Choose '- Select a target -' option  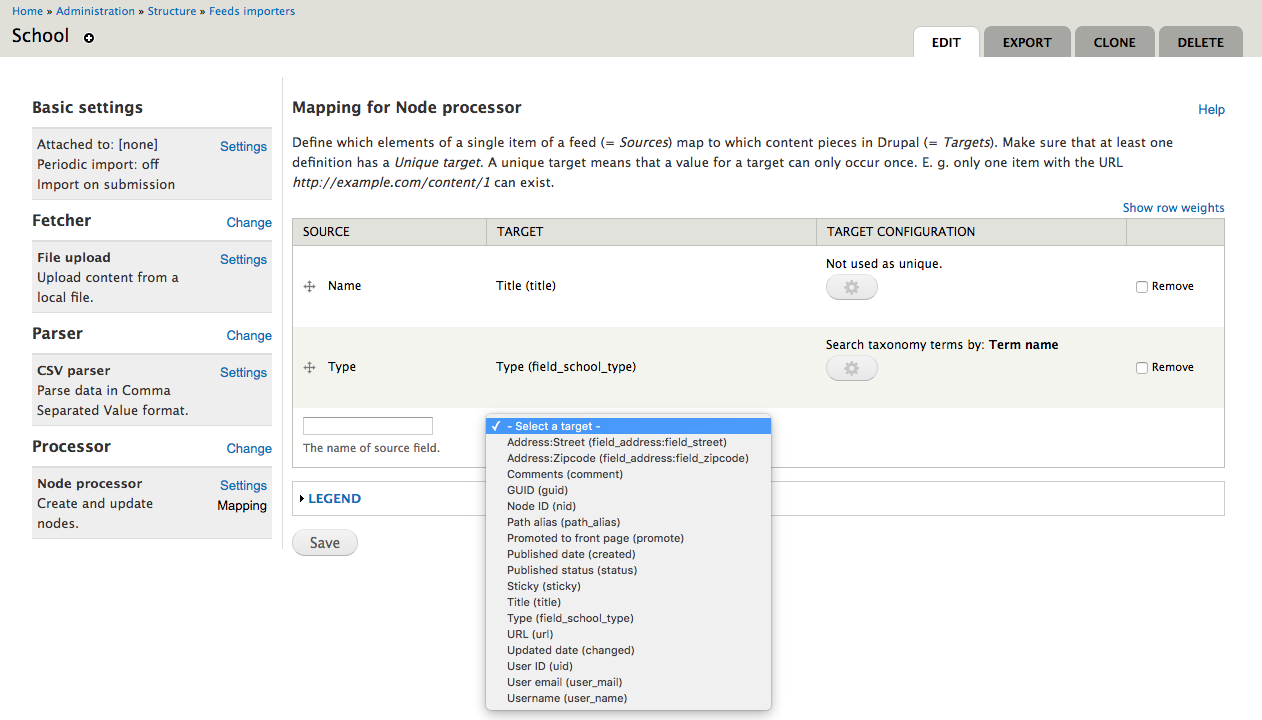[628, 426]
